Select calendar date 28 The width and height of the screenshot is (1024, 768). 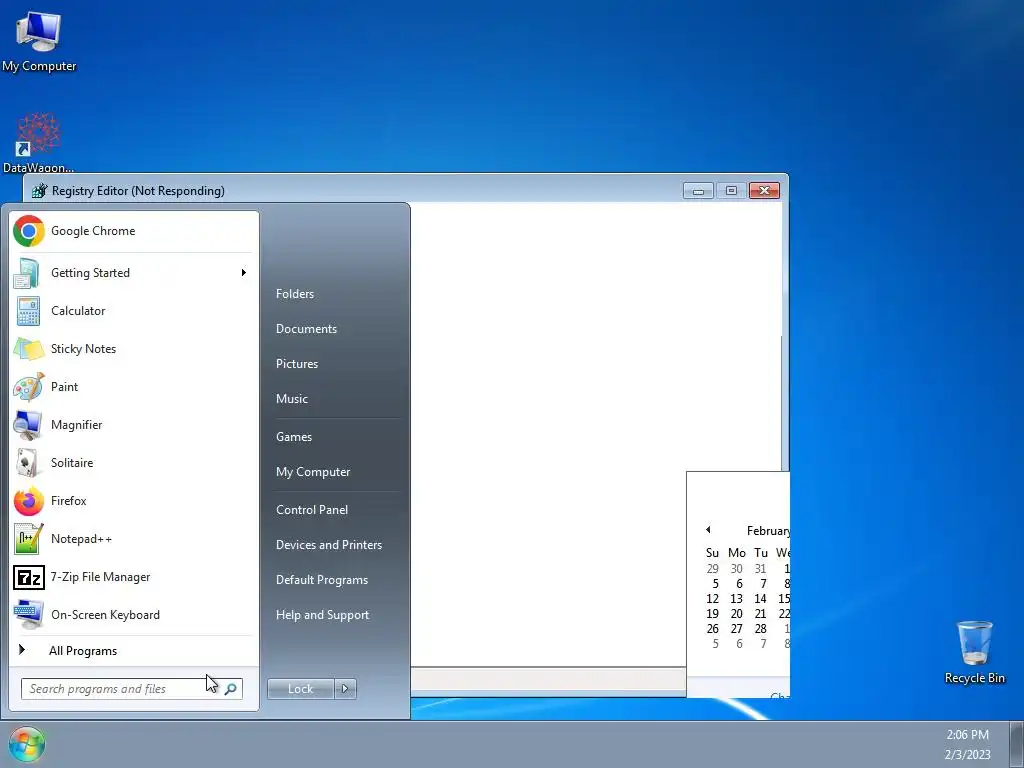point(760,629)
